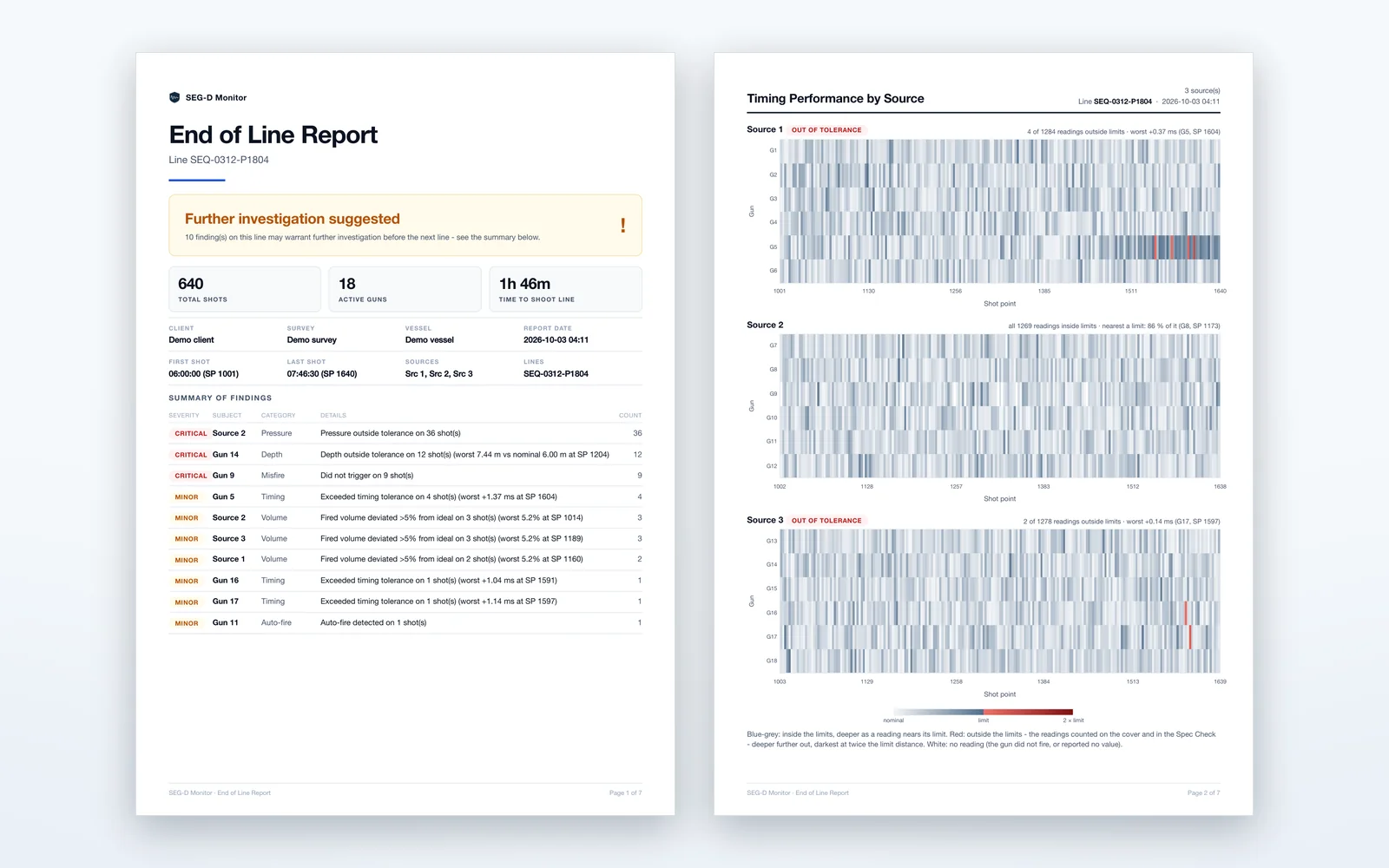Viewport: 1389px width, 868px height.
Task: Click the Source 2 readings inside limits note
Action: (1114, 326)
